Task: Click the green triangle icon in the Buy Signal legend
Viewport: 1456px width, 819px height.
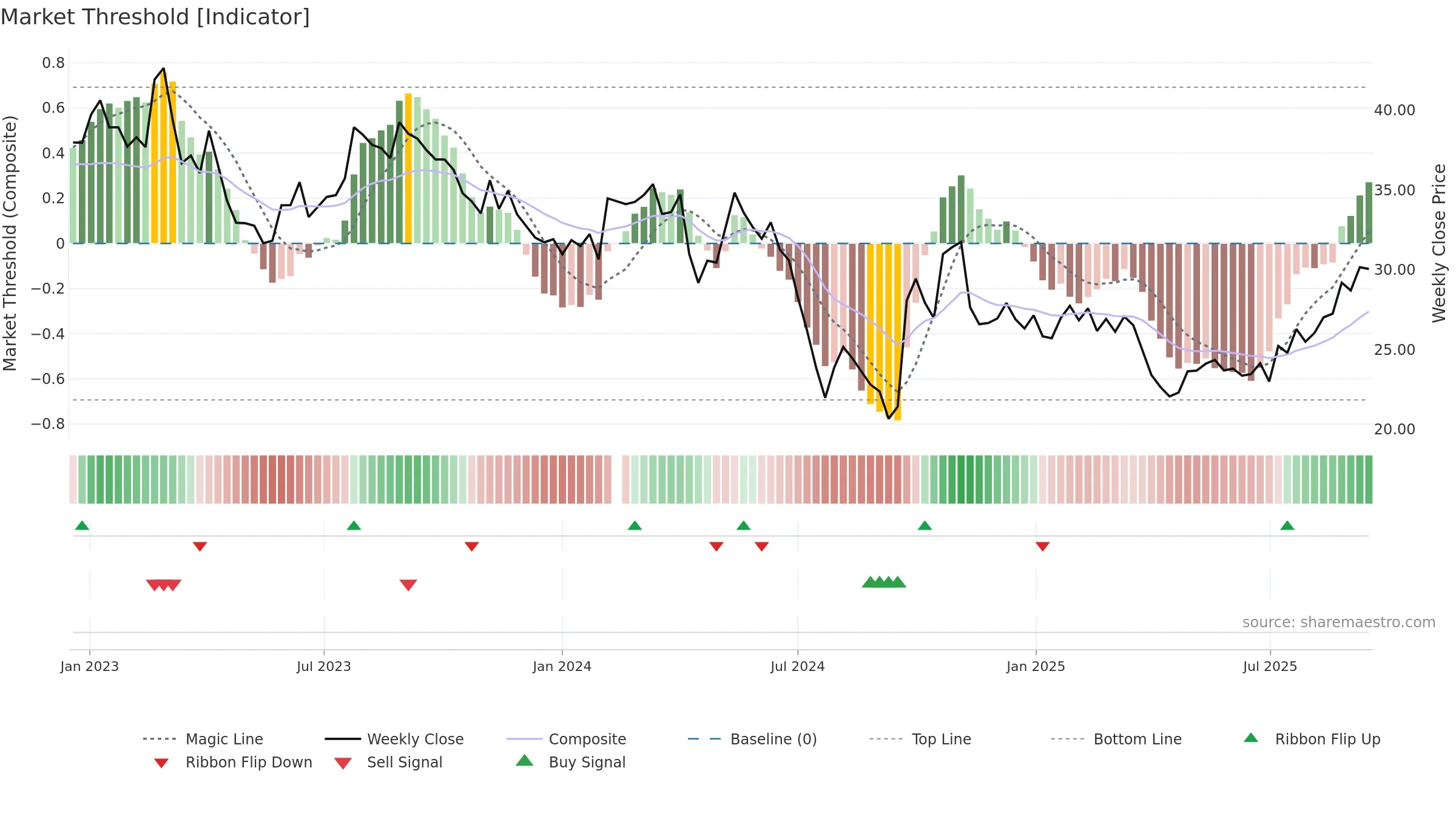Action: (525, 760)
